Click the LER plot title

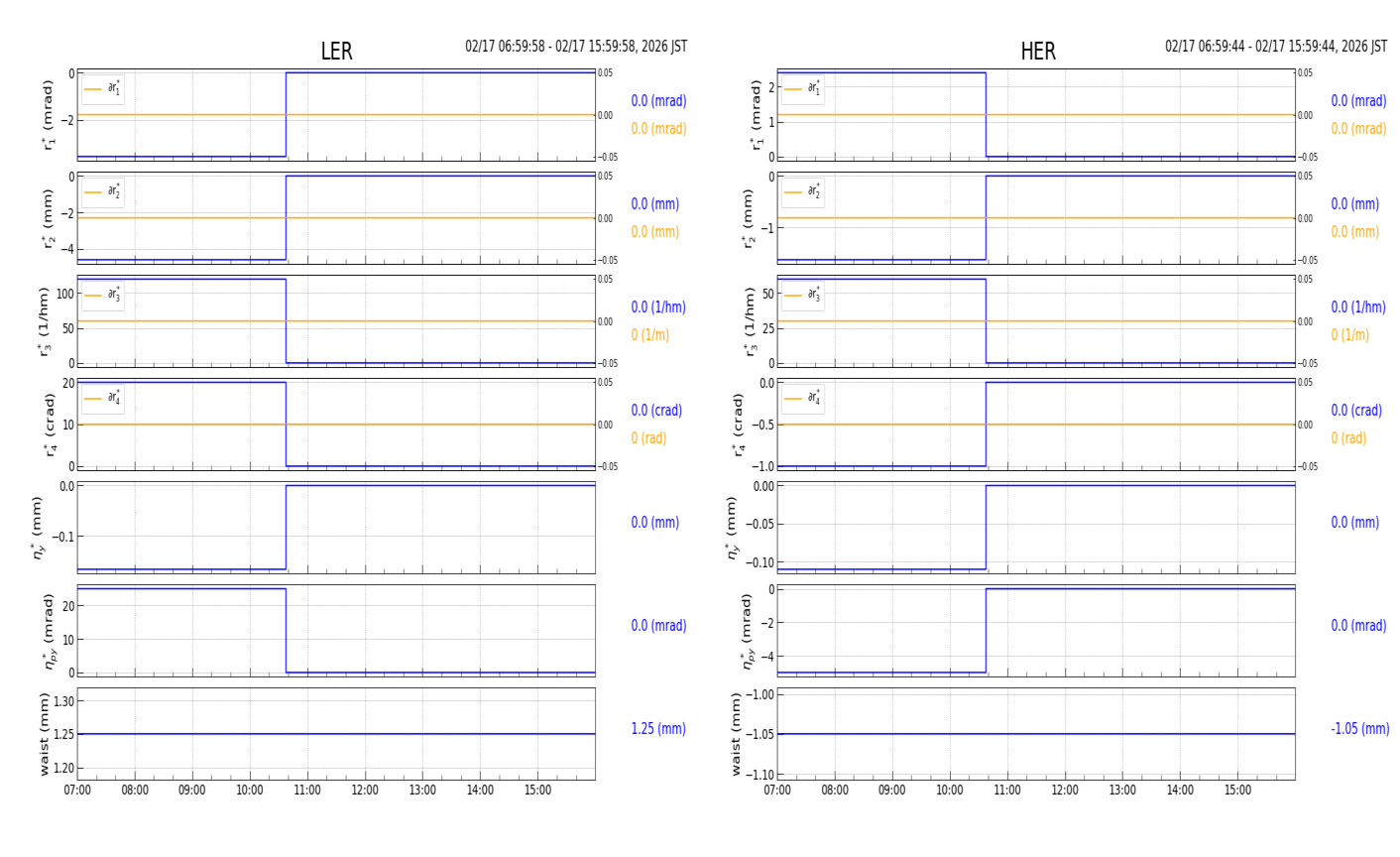pos(336,52)
